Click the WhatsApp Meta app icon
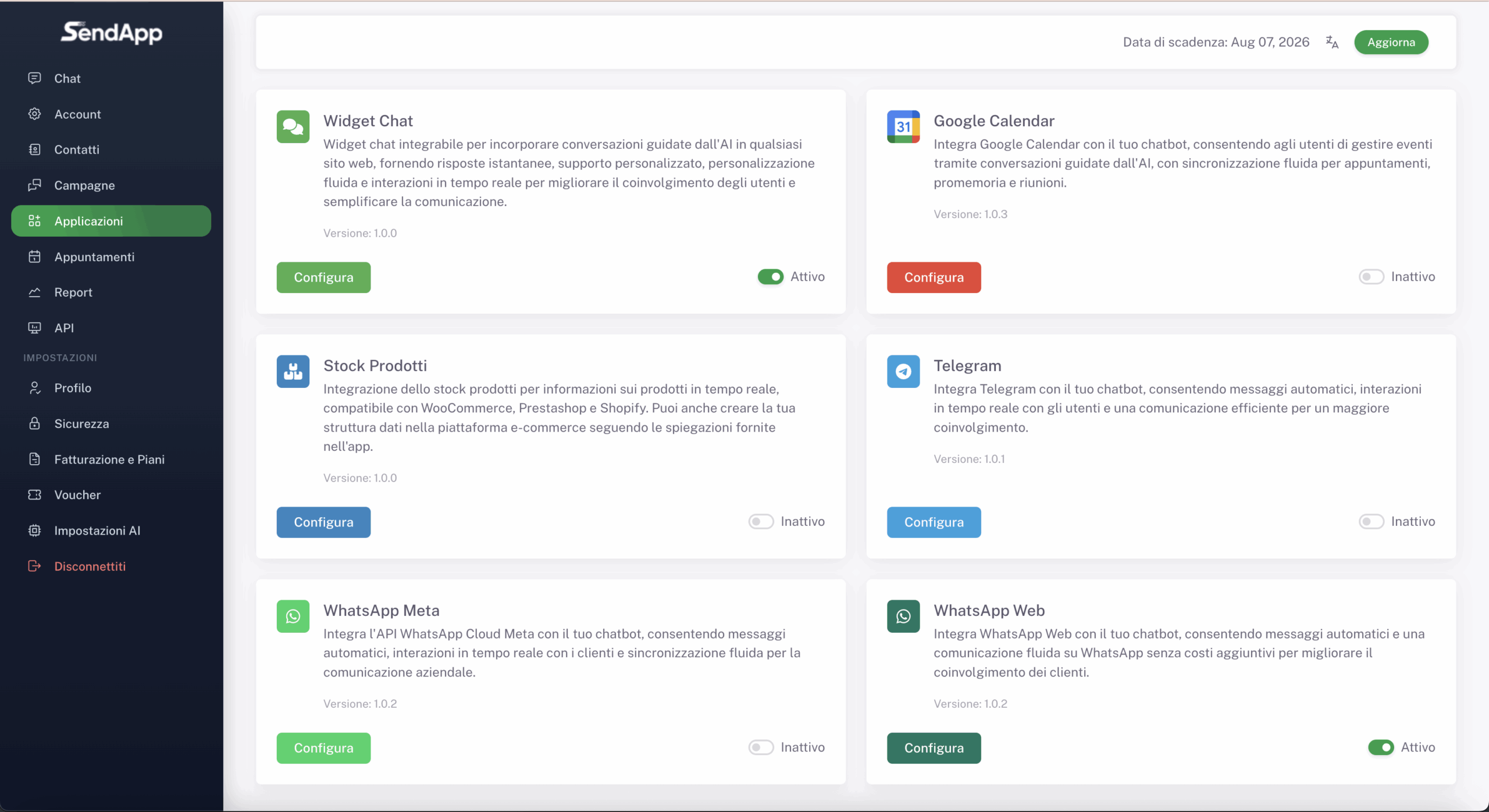 click(x=293, y=616)
